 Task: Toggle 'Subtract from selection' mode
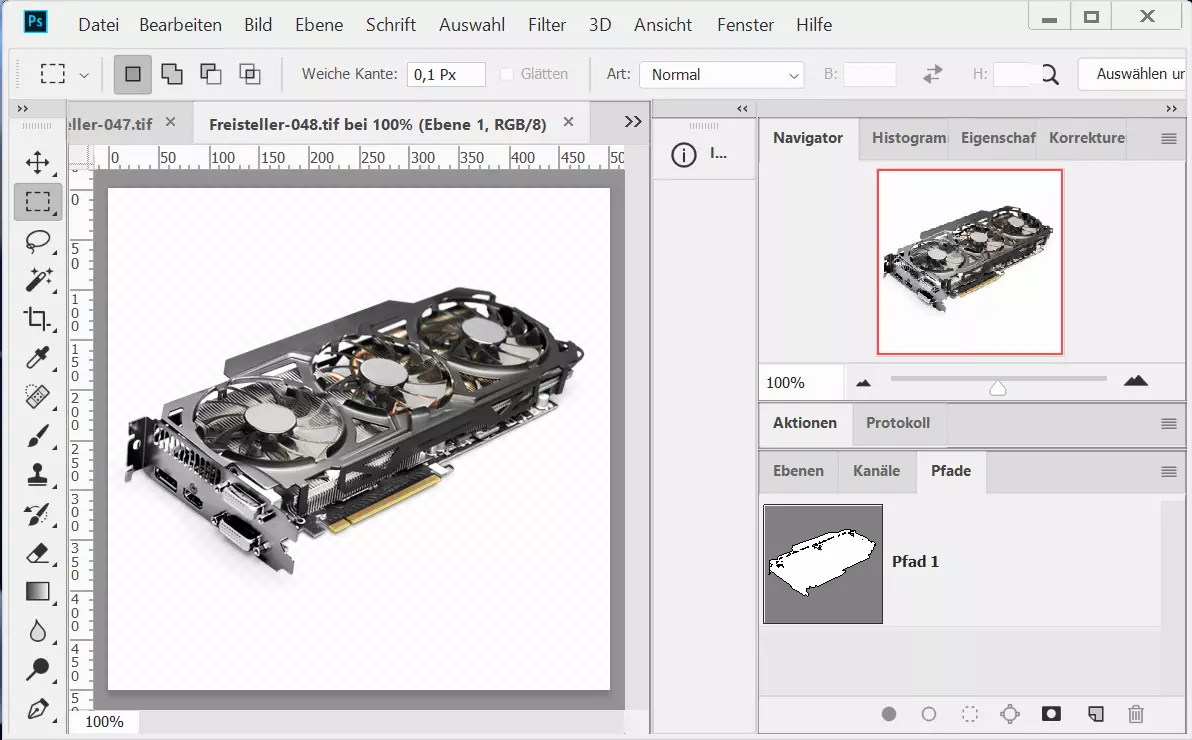[210, 74]
